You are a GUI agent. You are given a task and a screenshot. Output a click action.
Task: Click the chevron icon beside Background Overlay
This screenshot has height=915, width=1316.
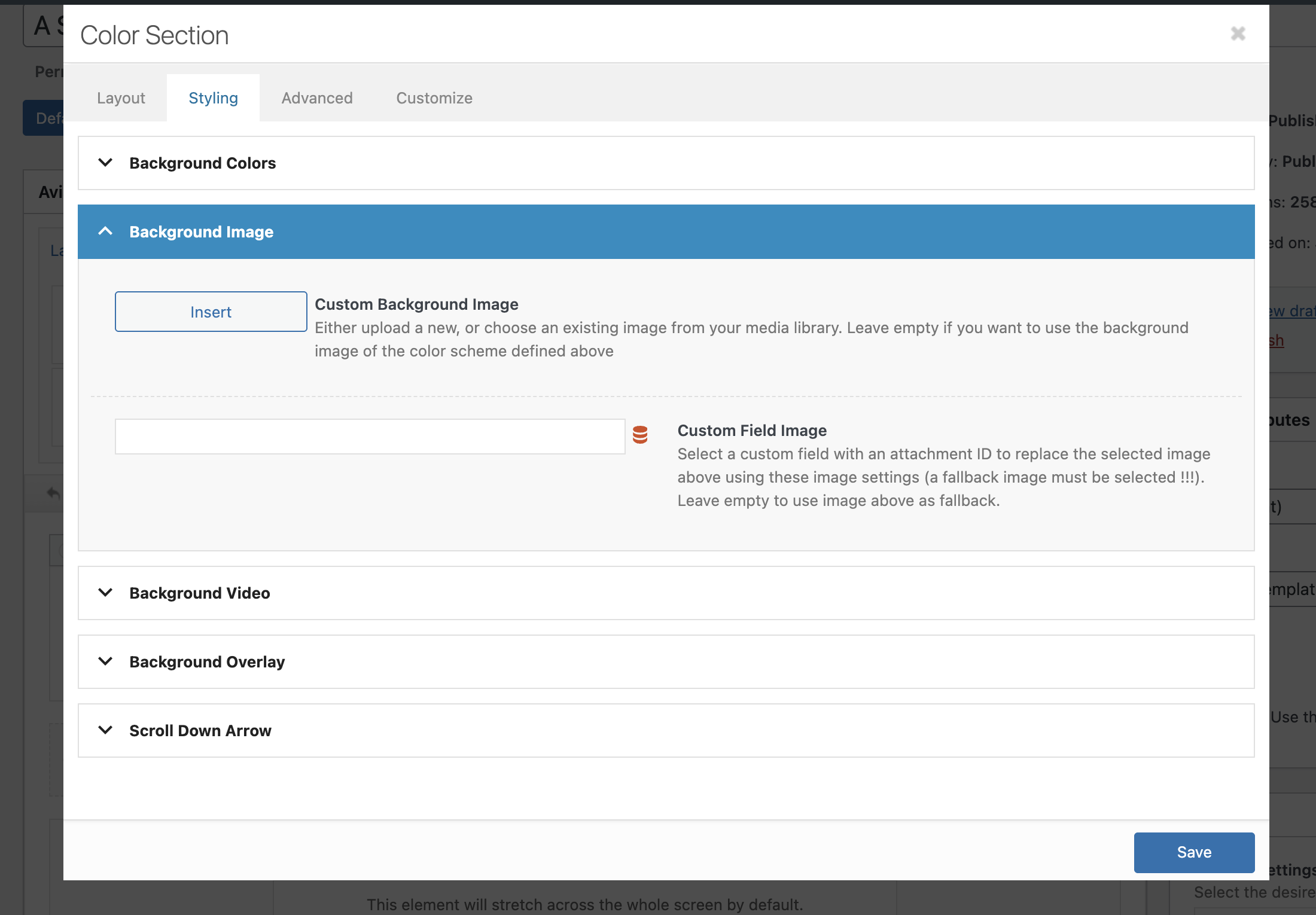pos(105,661)
